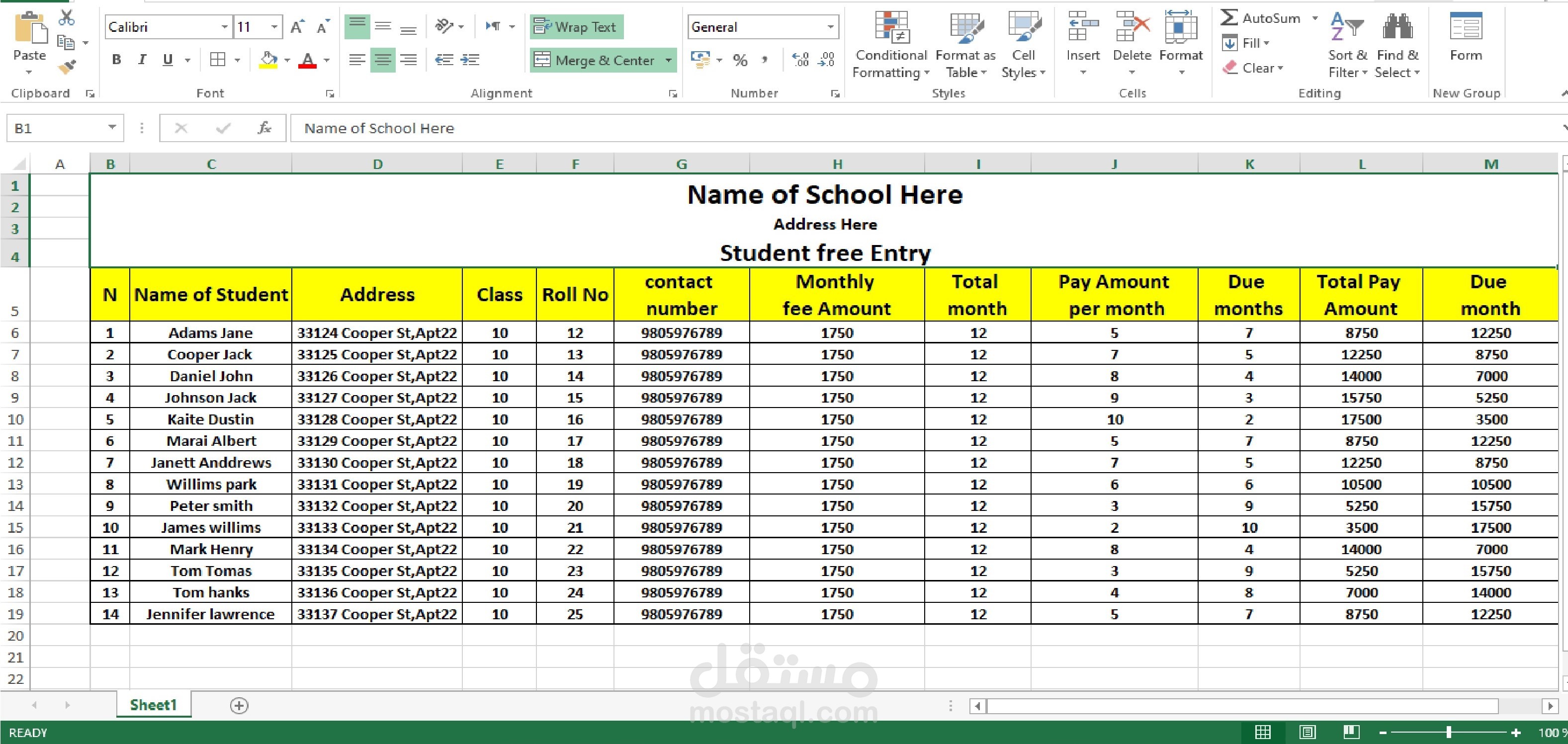
Task: Click the Insert Function fx icon
Action: pos(264,128)
